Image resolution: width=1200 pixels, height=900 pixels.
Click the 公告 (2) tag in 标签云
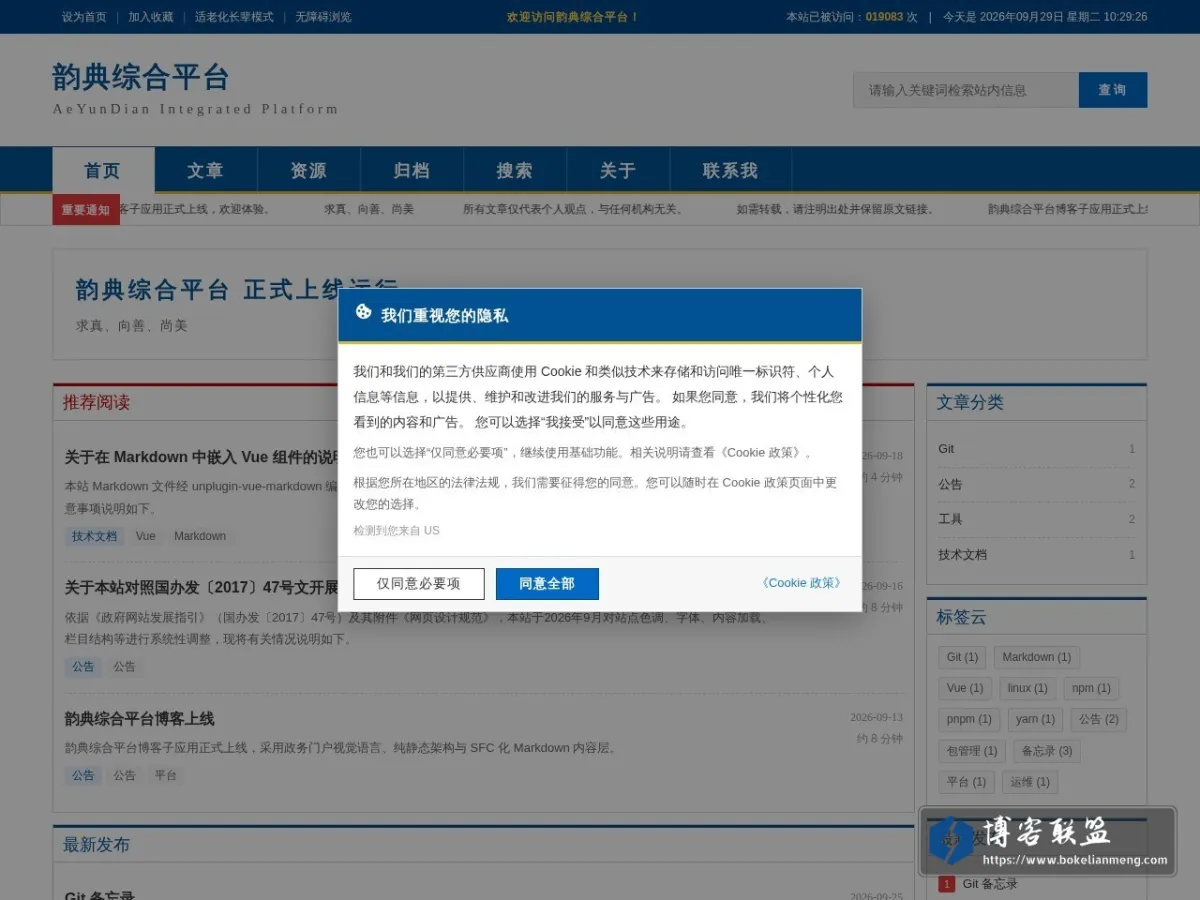click(1098, 719)
